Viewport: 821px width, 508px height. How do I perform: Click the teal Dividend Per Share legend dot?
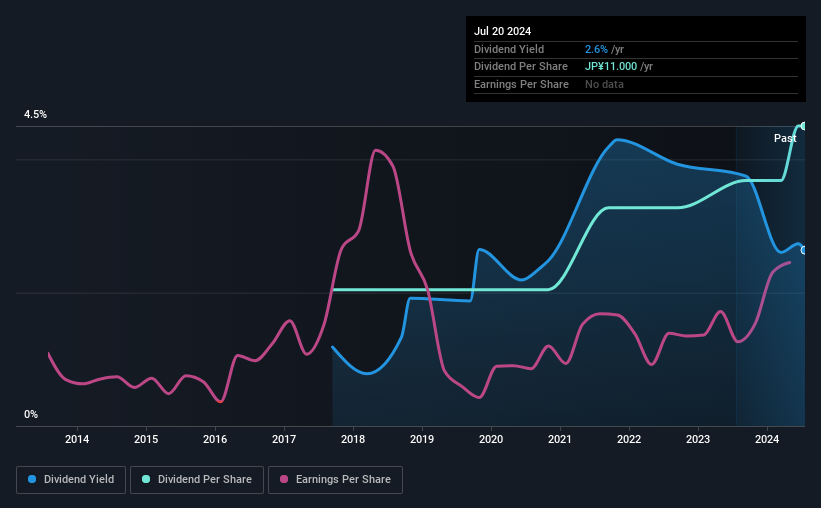tap(146, 479)
